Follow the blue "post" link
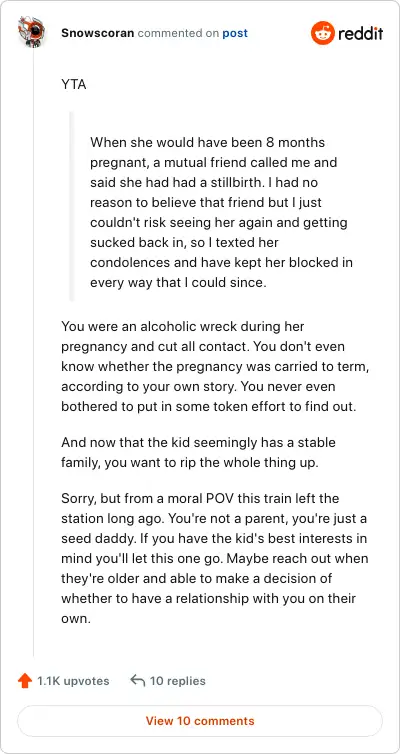The height and width of the screenshot is (754, 400). [235, 34]
